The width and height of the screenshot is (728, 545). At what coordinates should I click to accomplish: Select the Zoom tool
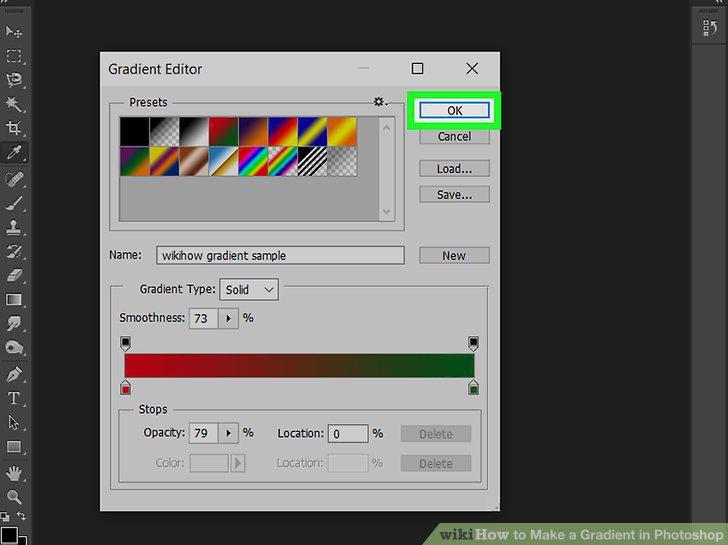(13, 497)
